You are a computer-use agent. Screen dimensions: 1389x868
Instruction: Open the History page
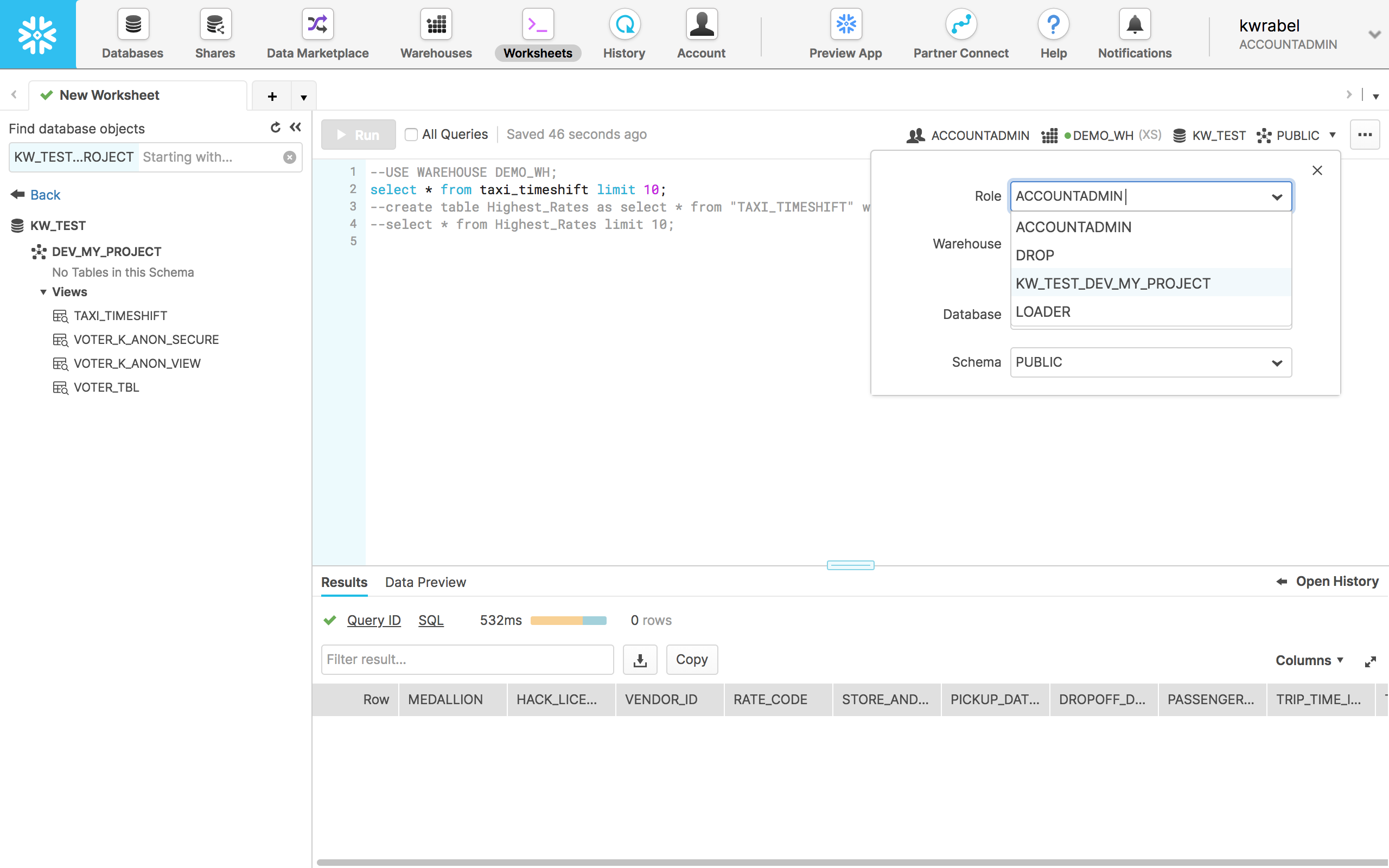[624, 34]
